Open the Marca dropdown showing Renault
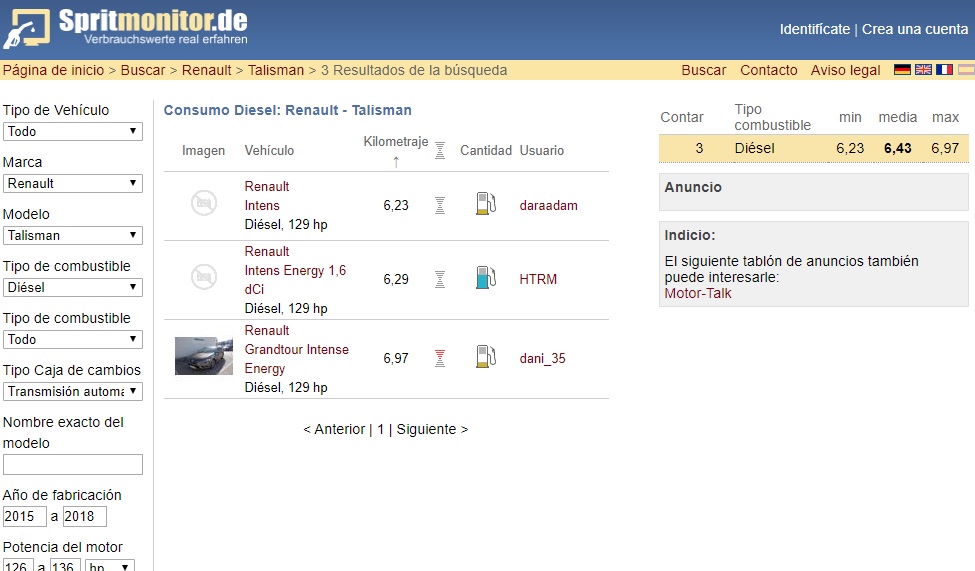Screen dimensions: 975x571 click(73, 183)
